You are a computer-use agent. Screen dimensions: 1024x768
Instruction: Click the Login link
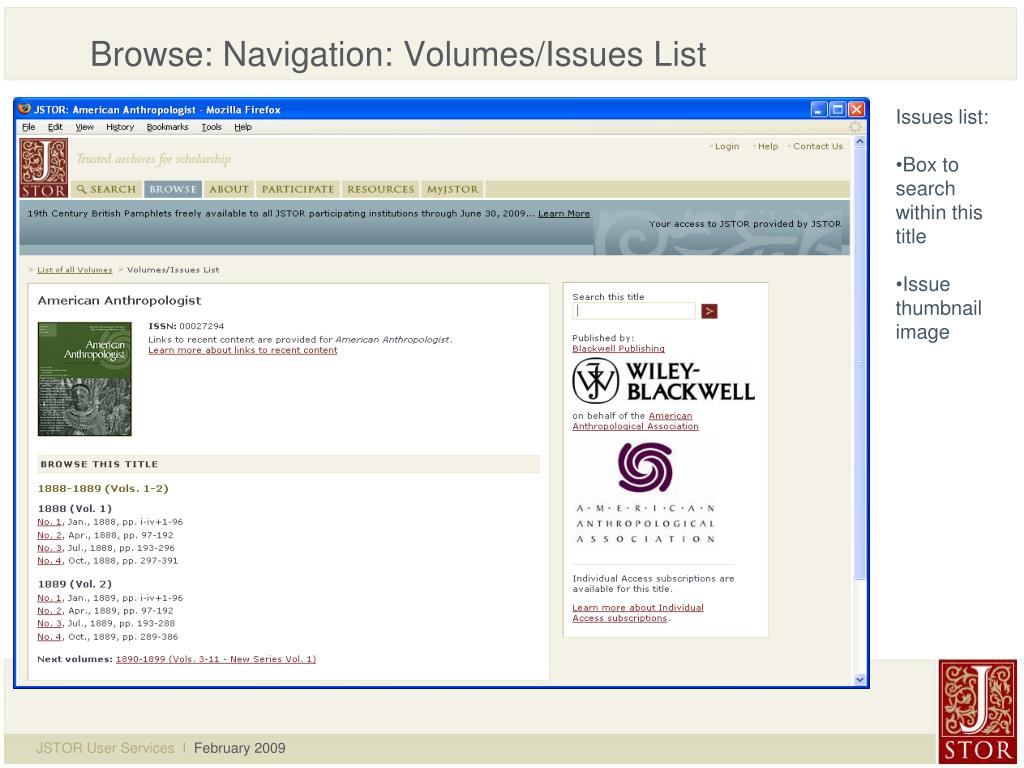click(x=727, y=146)
